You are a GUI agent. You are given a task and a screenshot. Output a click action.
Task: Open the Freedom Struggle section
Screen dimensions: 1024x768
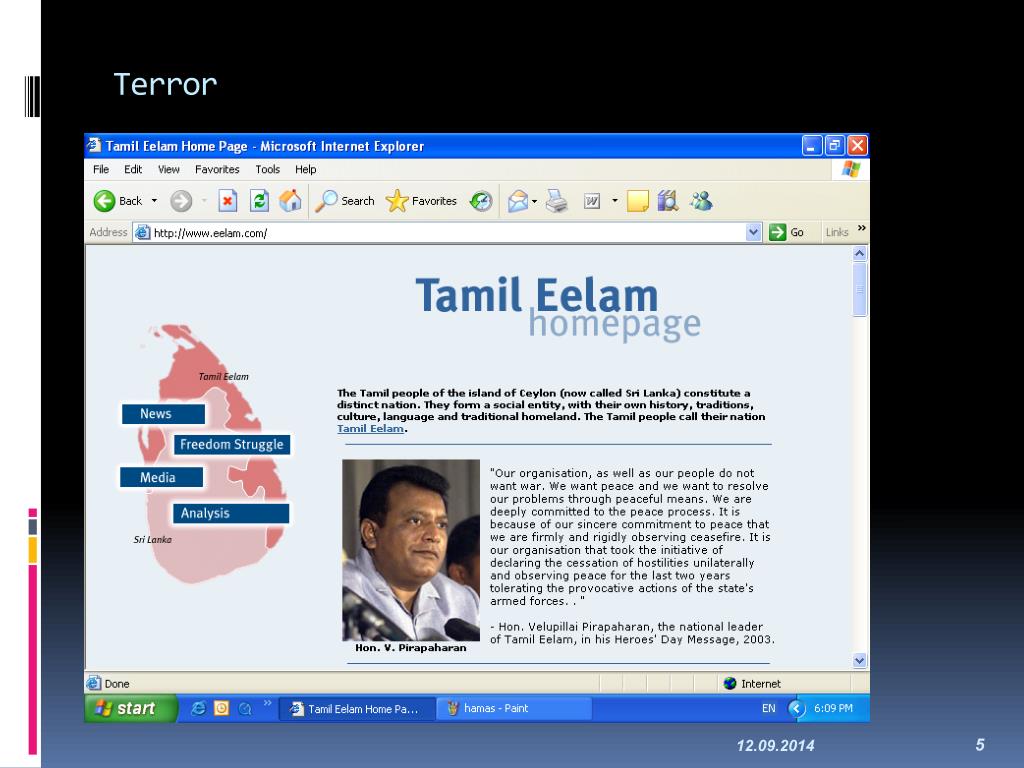(x=232, y=445)
